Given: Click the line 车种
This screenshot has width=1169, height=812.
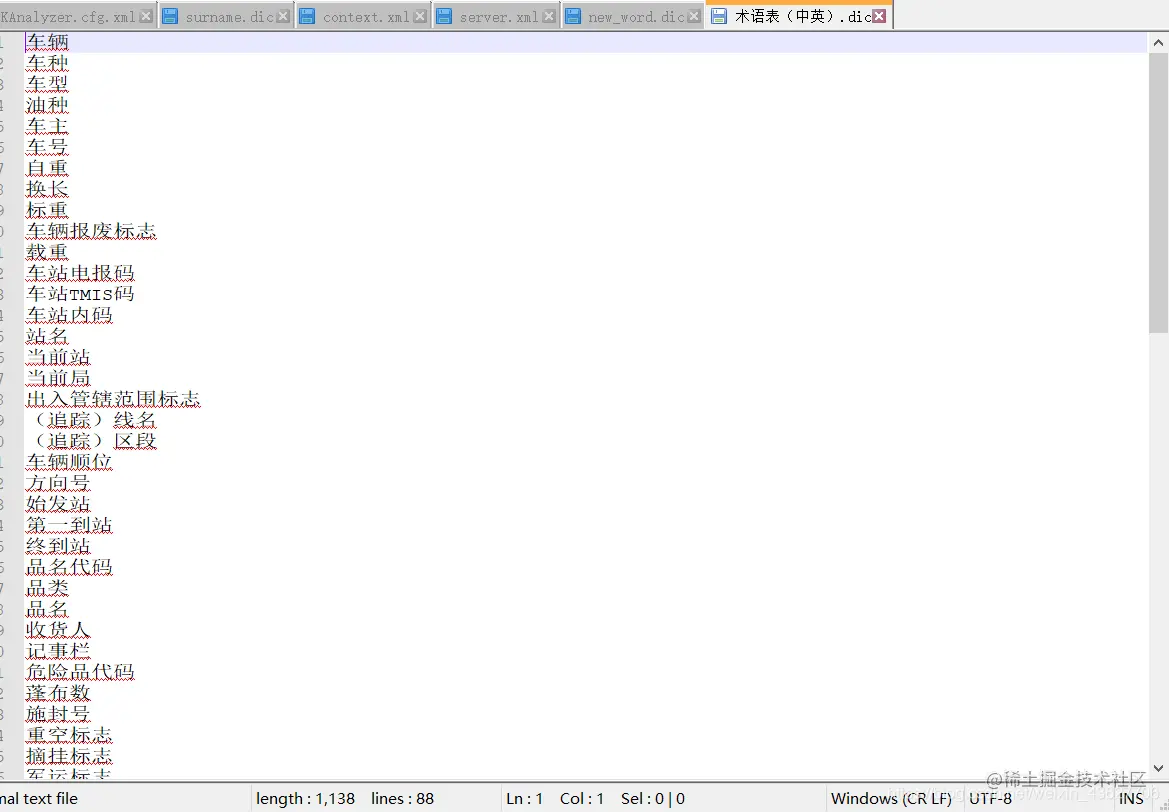Looking at the screenshot, I should click(47, 63).
